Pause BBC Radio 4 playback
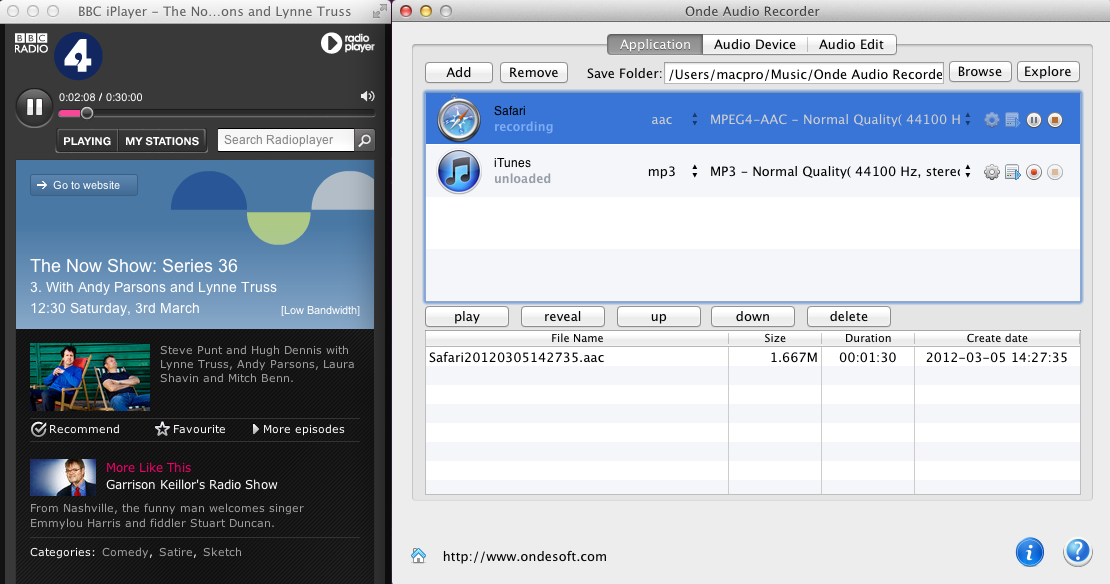Screen dimensions: 1110x584 (x=34, y=106)
